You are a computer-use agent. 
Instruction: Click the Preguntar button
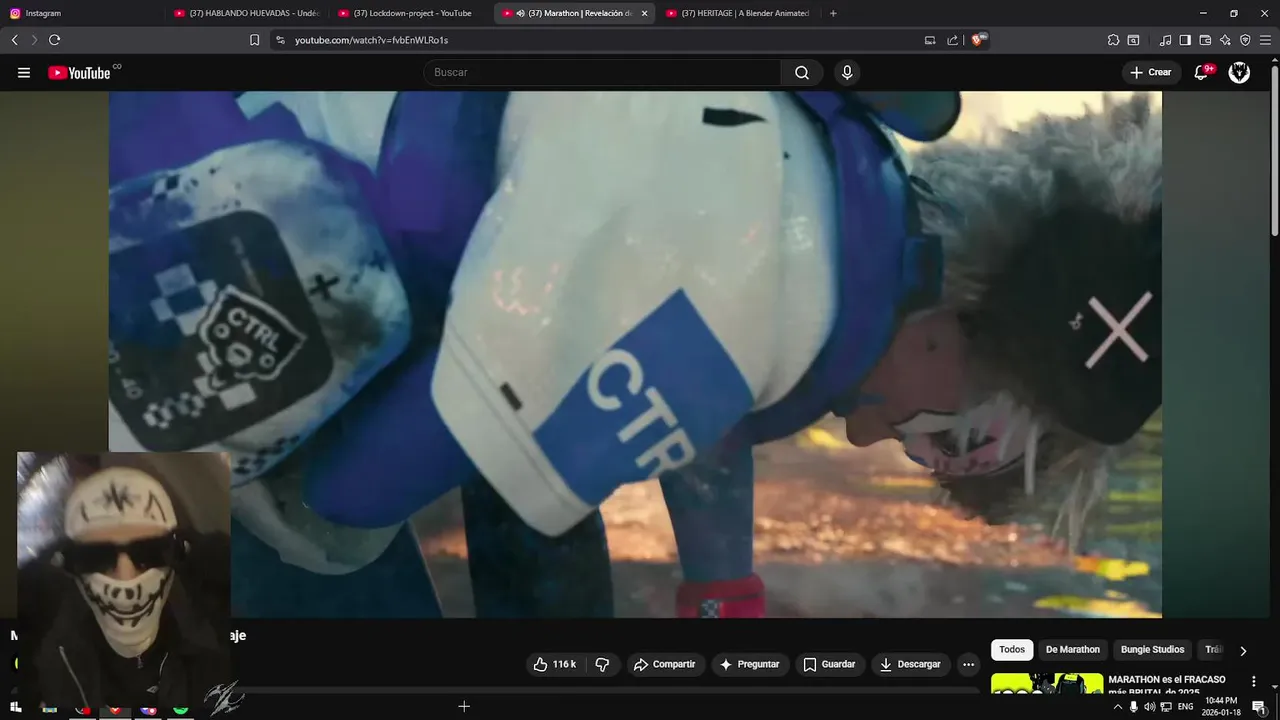750,664
